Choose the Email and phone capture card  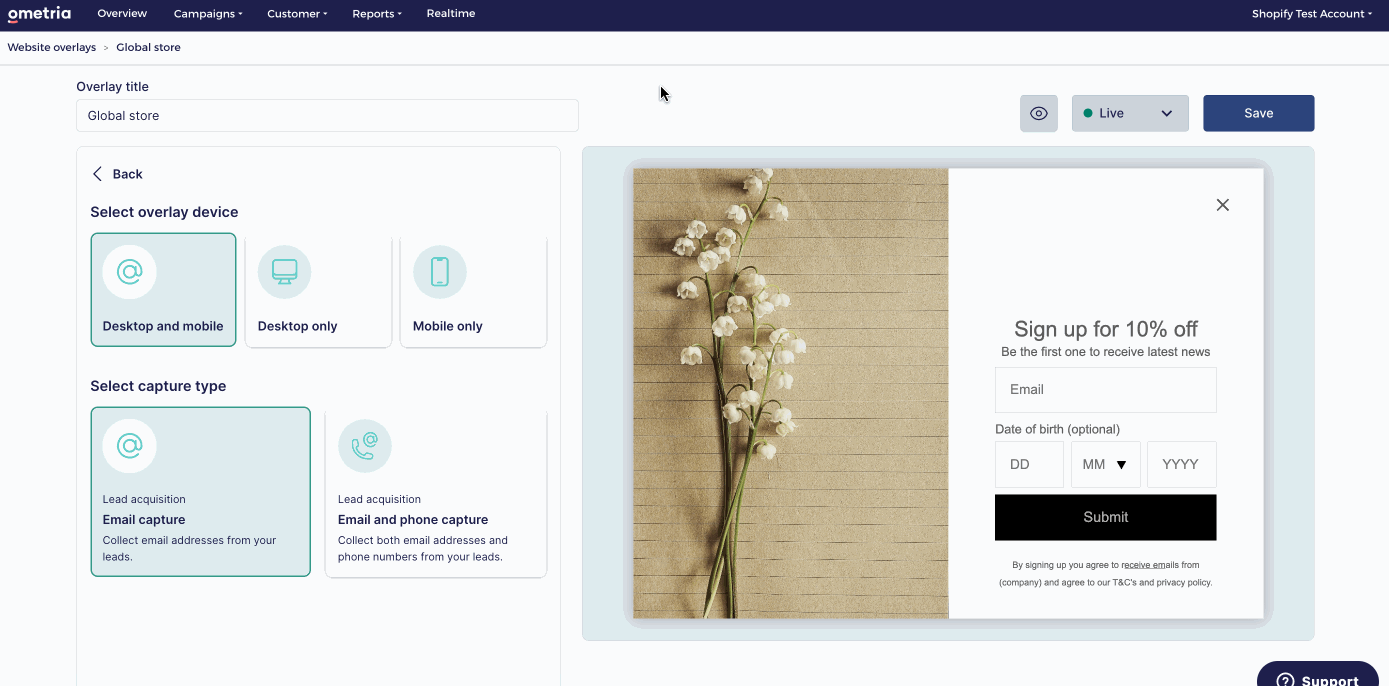click(x=436, y=492)
